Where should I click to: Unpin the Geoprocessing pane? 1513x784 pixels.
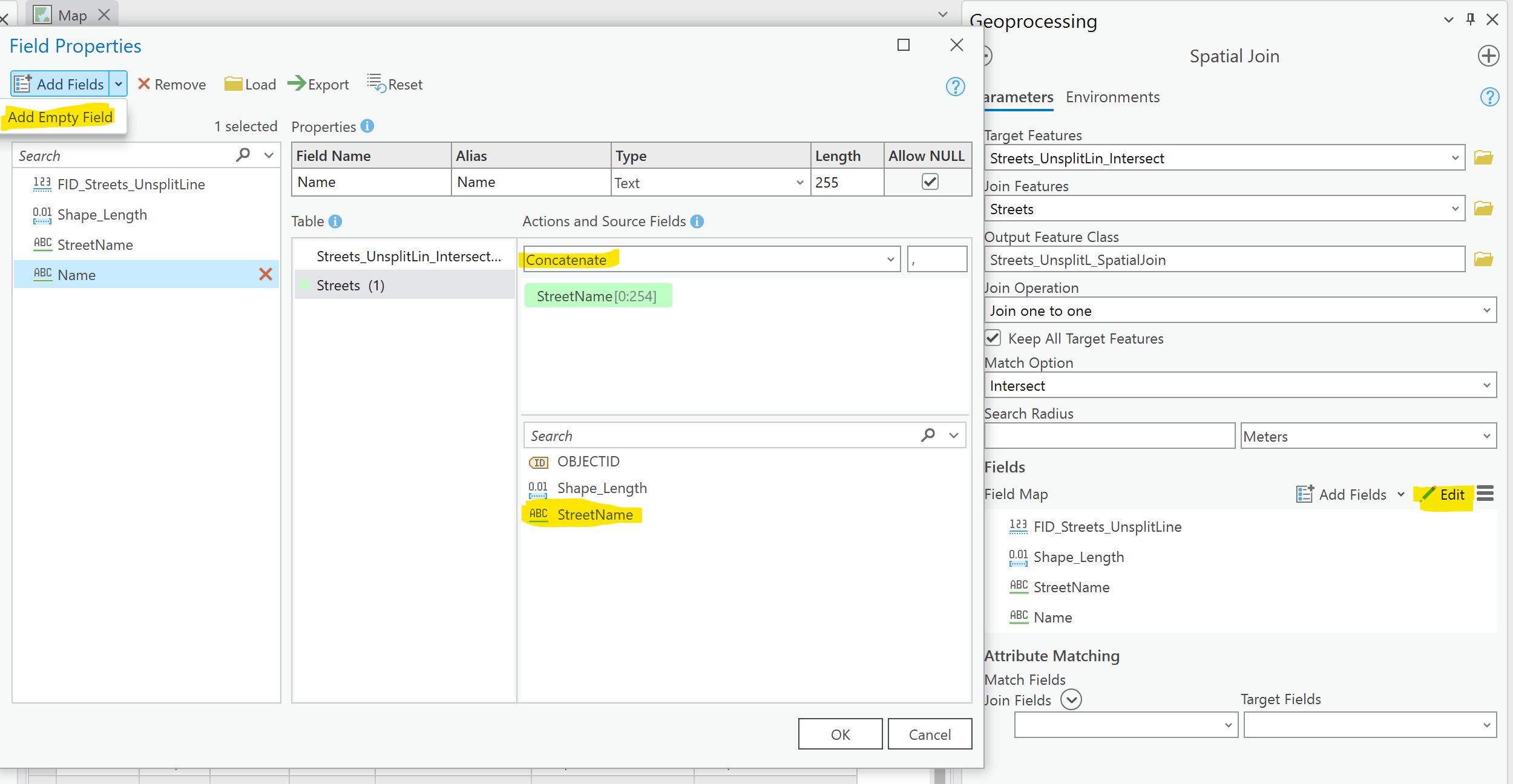[x=1469, y=20]
